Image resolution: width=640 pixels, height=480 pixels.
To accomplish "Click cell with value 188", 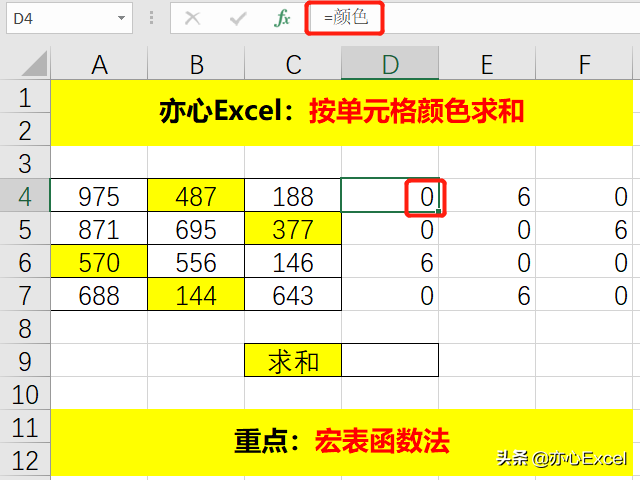I will pyautogui.click(x=293, y=195).
